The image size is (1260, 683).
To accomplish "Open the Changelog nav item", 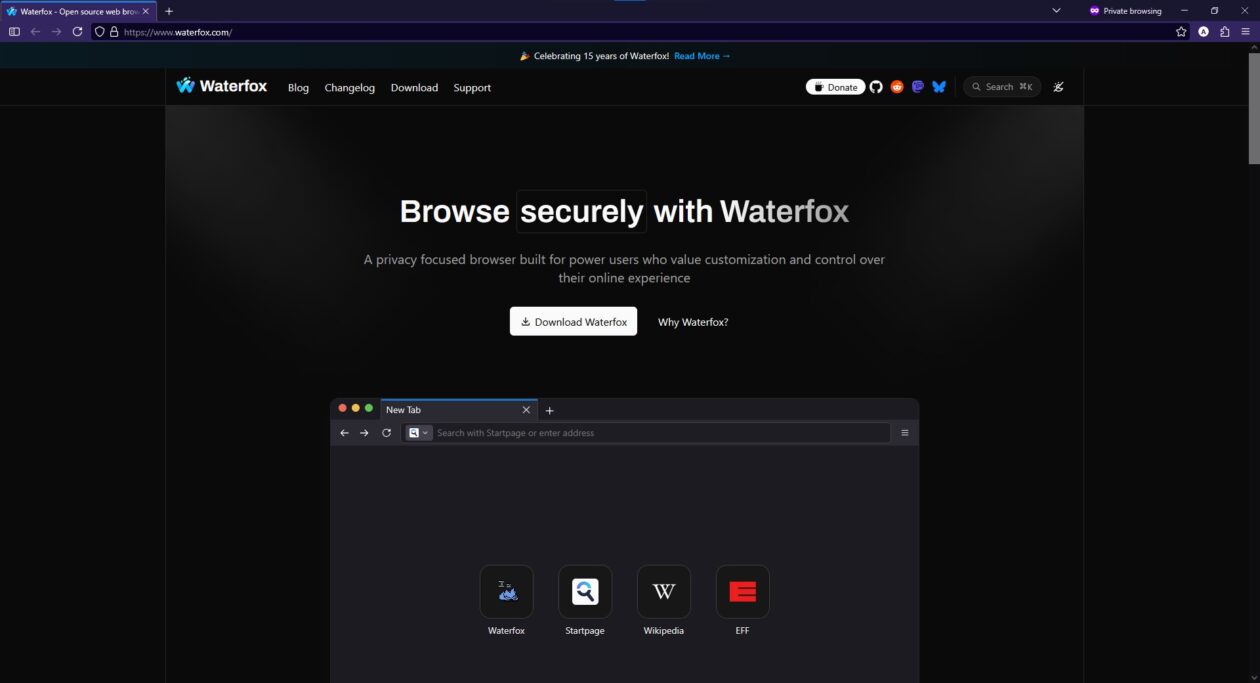I will 349,88.
